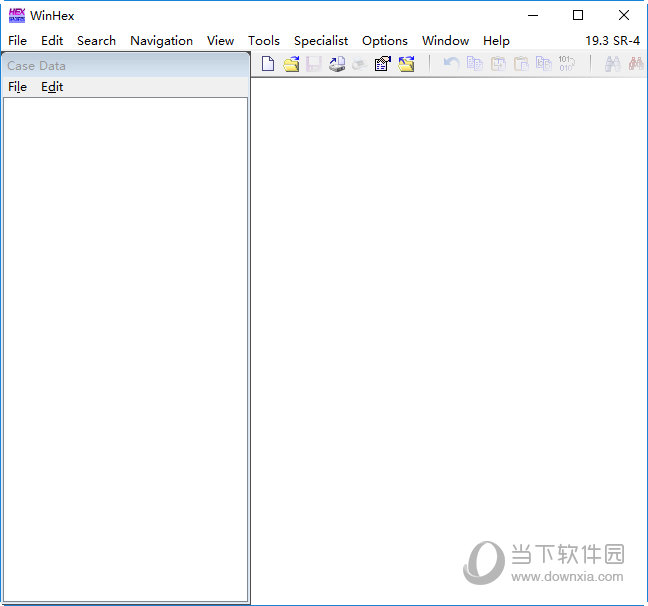The image size is (648, 606).
Task: Click the New file icon
Action: 268,64
